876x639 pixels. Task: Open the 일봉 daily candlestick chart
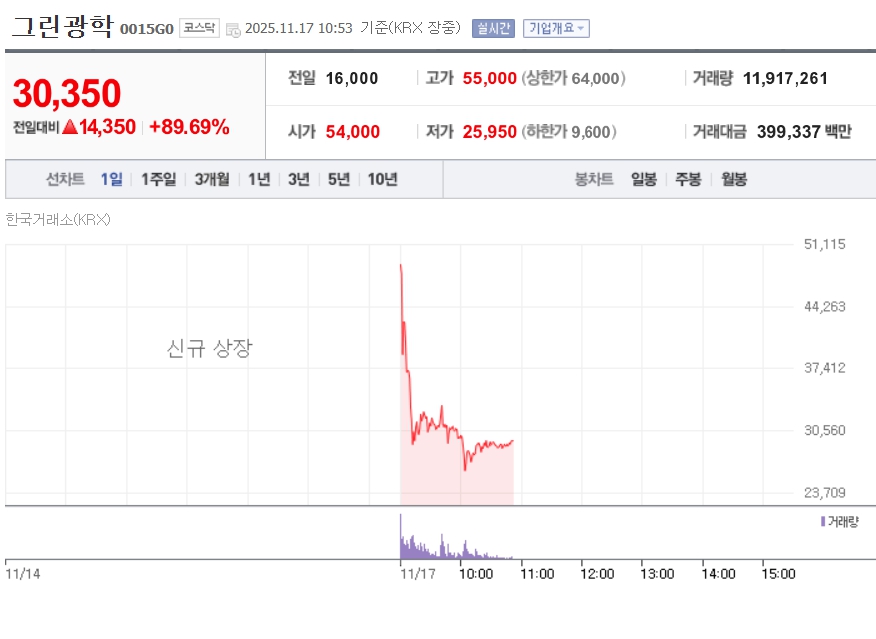pyautogui.click(x=643, y=179)
